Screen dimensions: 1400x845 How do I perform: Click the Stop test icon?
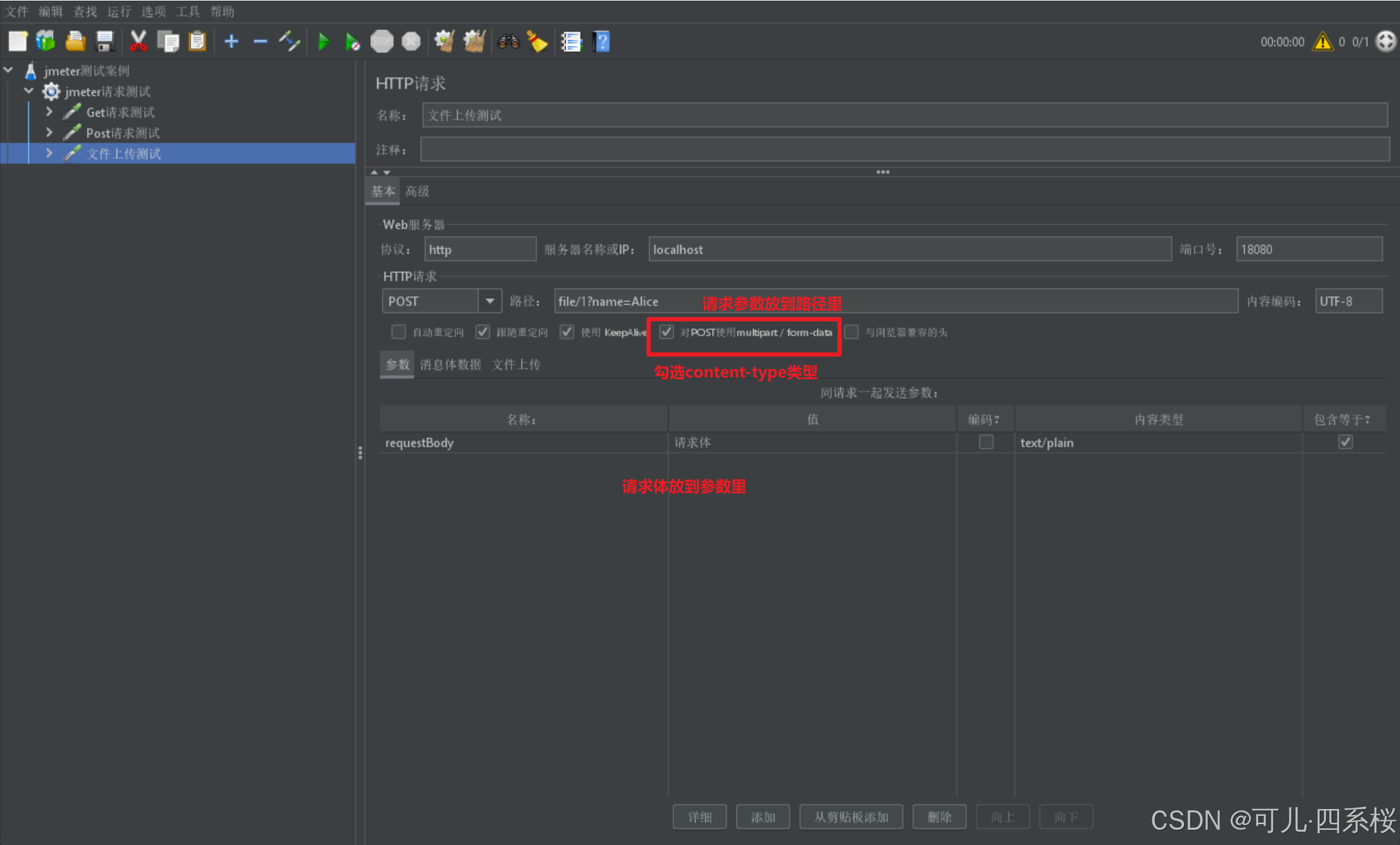381,42
